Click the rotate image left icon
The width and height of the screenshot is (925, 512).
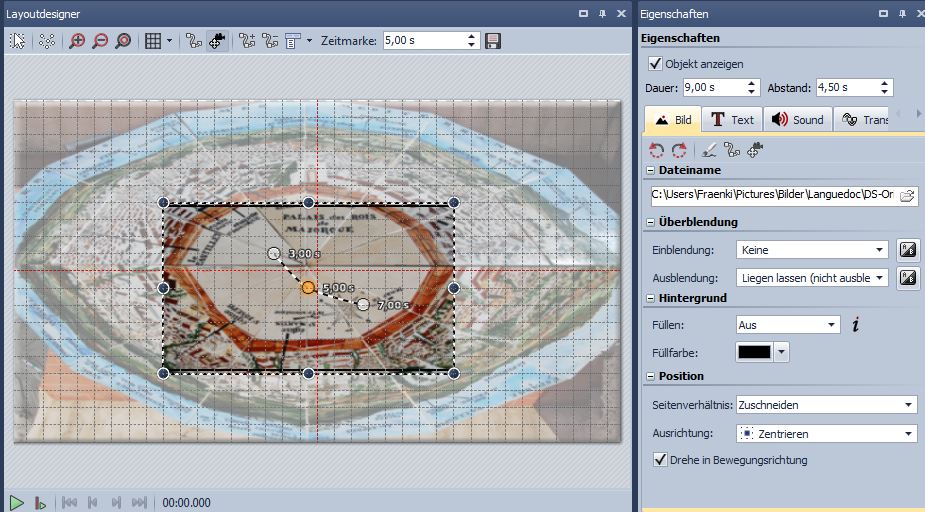[656, 150]
